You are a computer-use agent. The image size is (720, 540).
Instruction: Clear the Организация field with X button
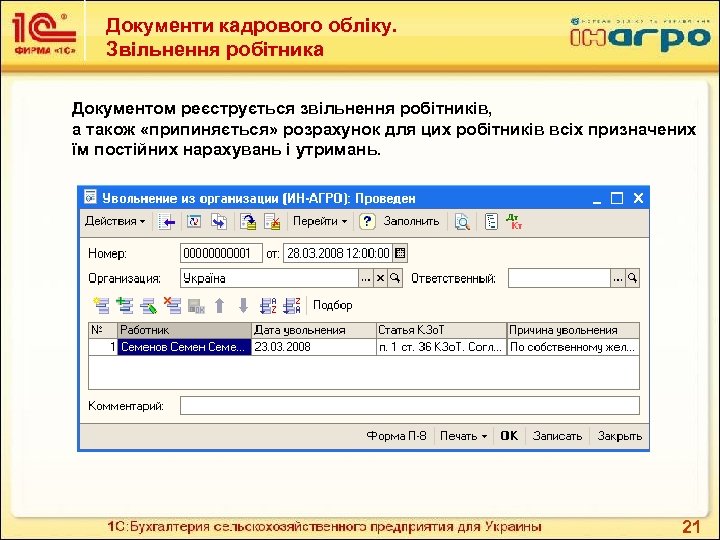[380, 278]
